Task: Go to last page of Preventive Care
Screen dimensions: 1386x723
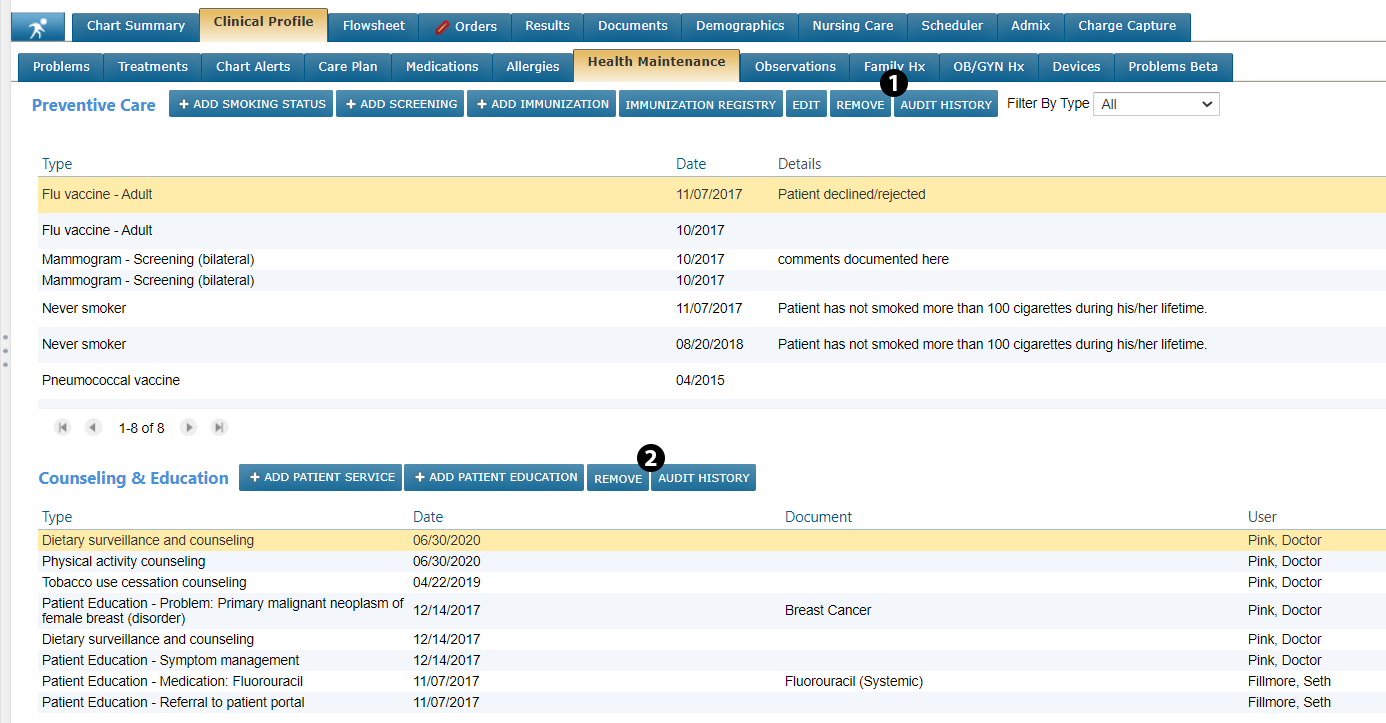Action: click(x=219, y=428)
